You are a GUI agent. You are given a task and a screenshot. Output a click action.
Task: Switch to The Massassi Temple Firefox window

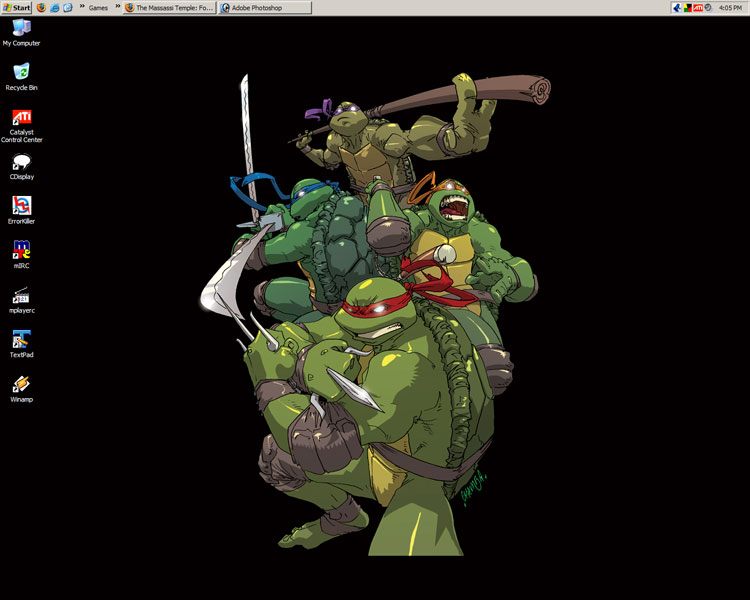170,8
